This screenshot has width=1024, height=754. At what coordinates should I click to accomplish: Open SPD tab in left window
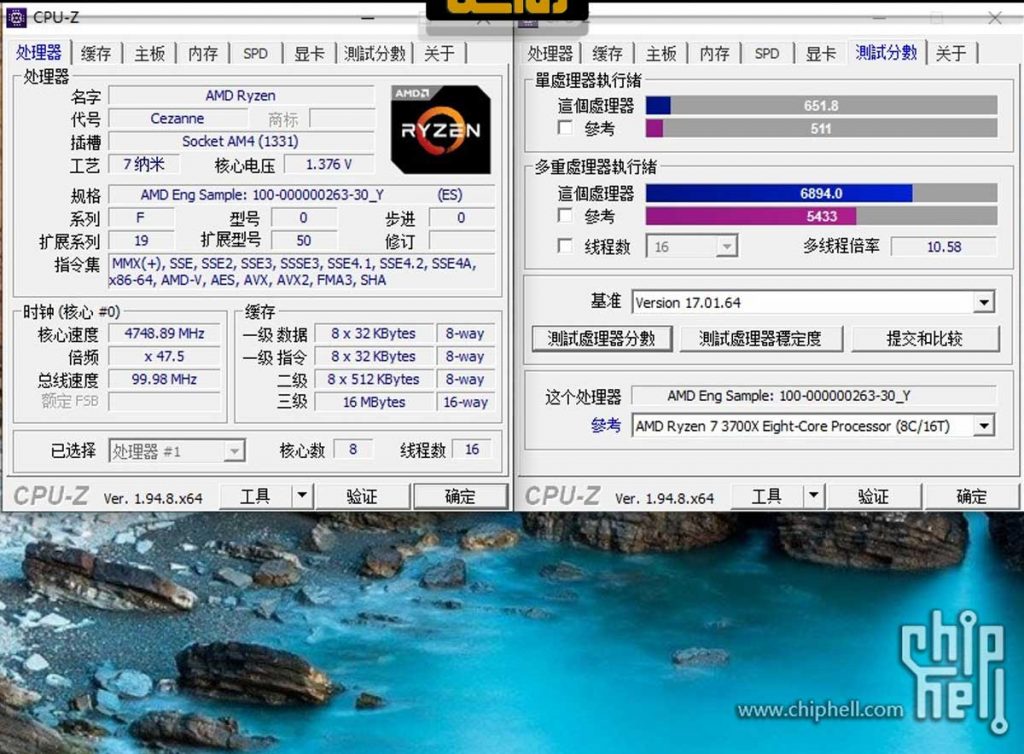255,54
